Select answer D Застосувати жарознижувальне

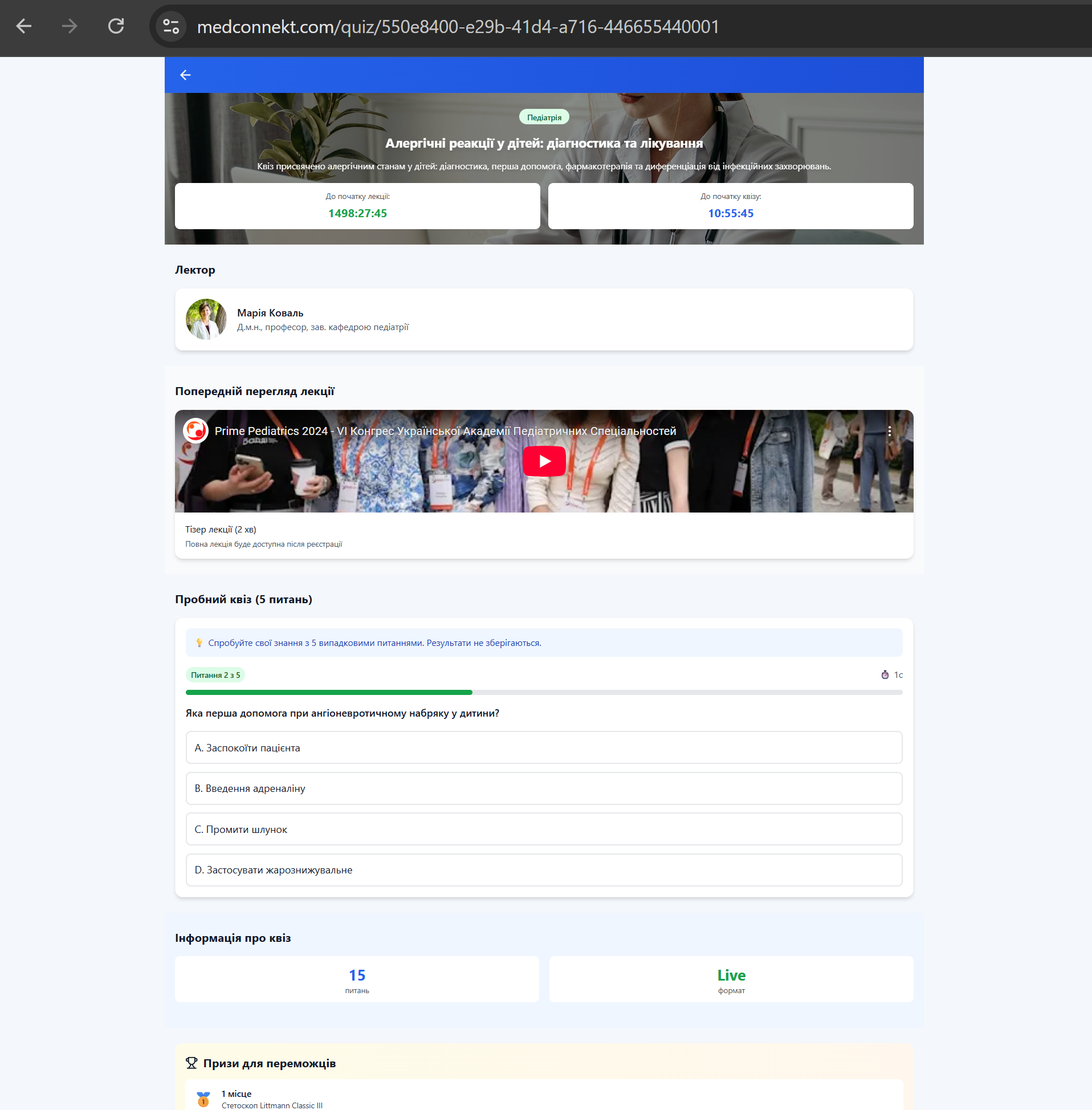(x=544, y=869)
